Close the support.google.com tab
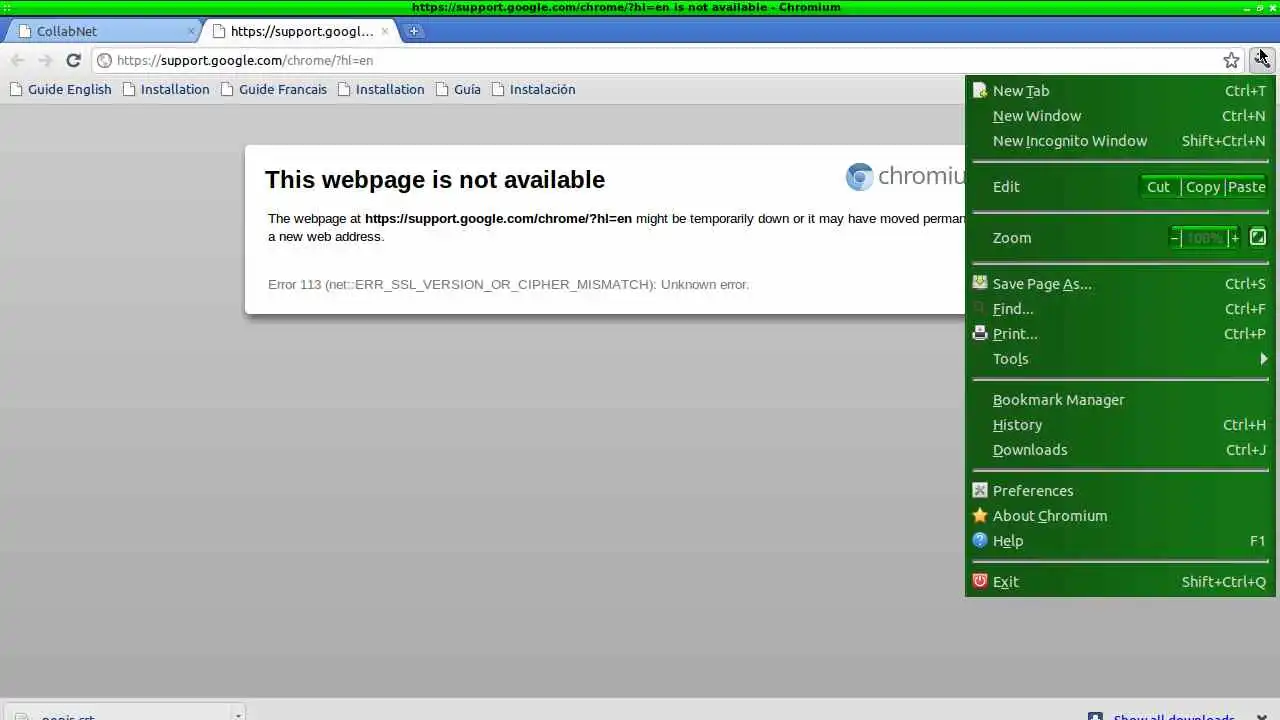The image size is (1280, 720). click(x=385, y=31)
